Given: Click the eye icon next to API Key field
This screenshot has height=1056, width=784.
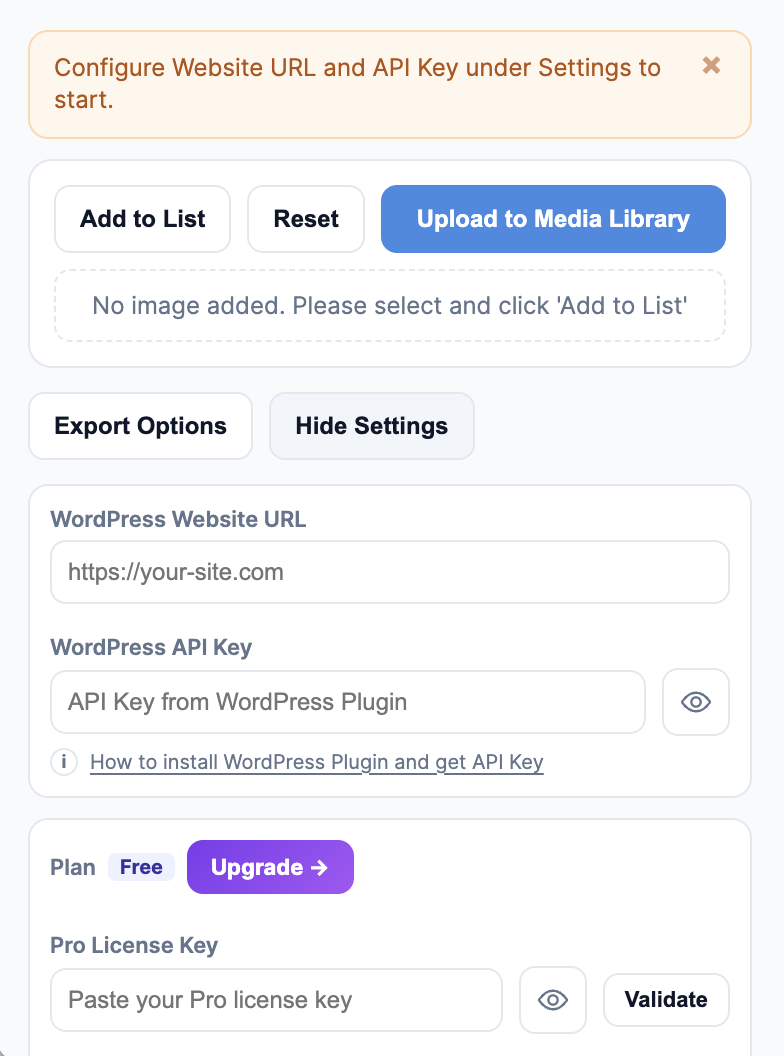Looking at the screenshot, I should pyautogui.click(x=695, y=702).
